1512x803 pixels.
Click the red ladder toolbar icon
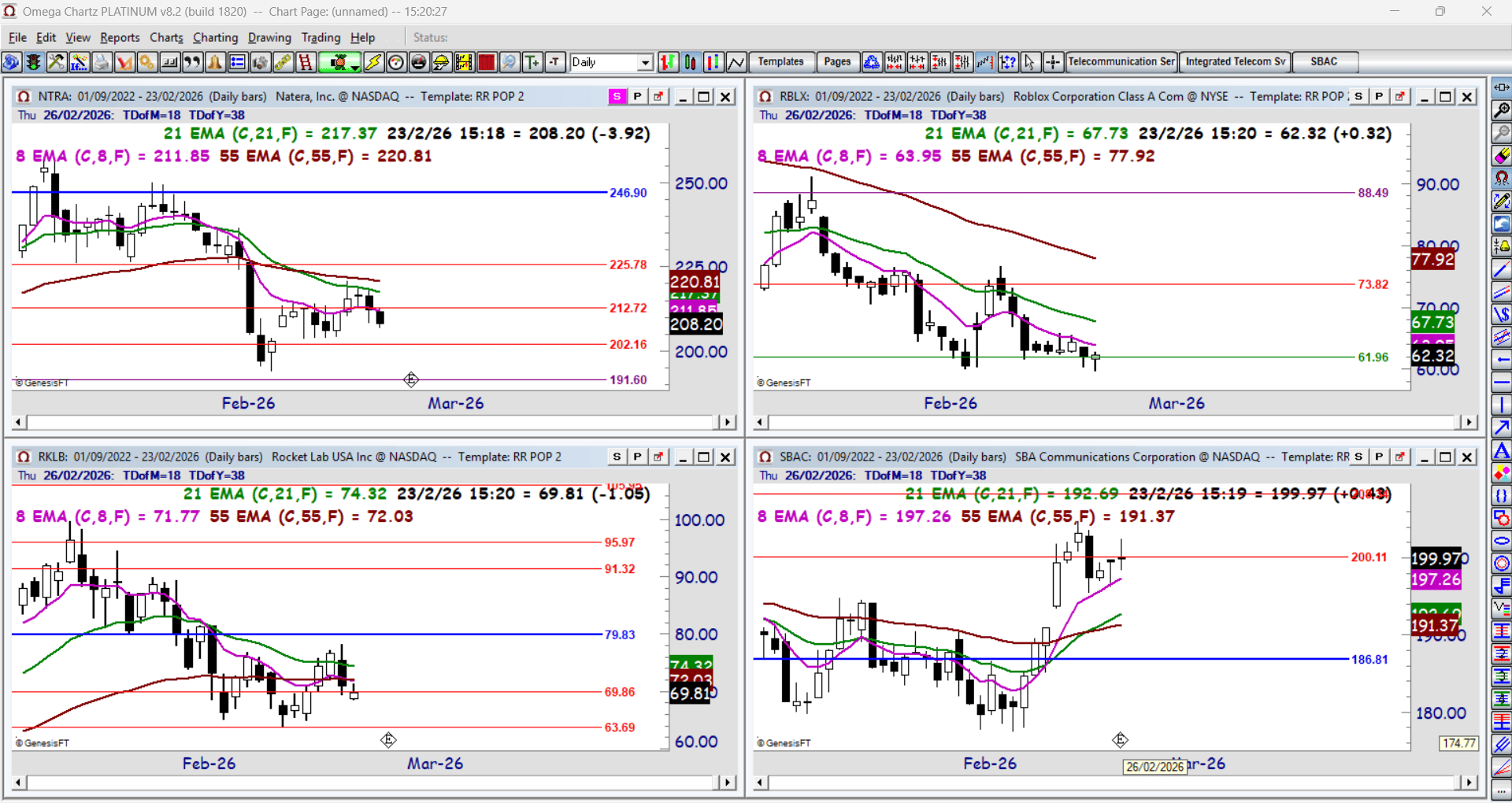point(306,62)
